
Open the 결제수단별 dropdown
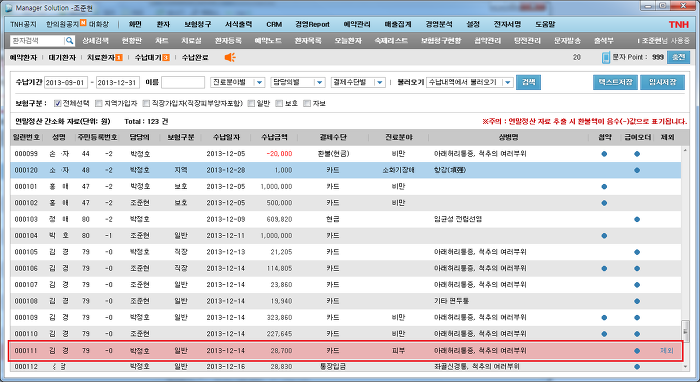(x=358, y=82)
